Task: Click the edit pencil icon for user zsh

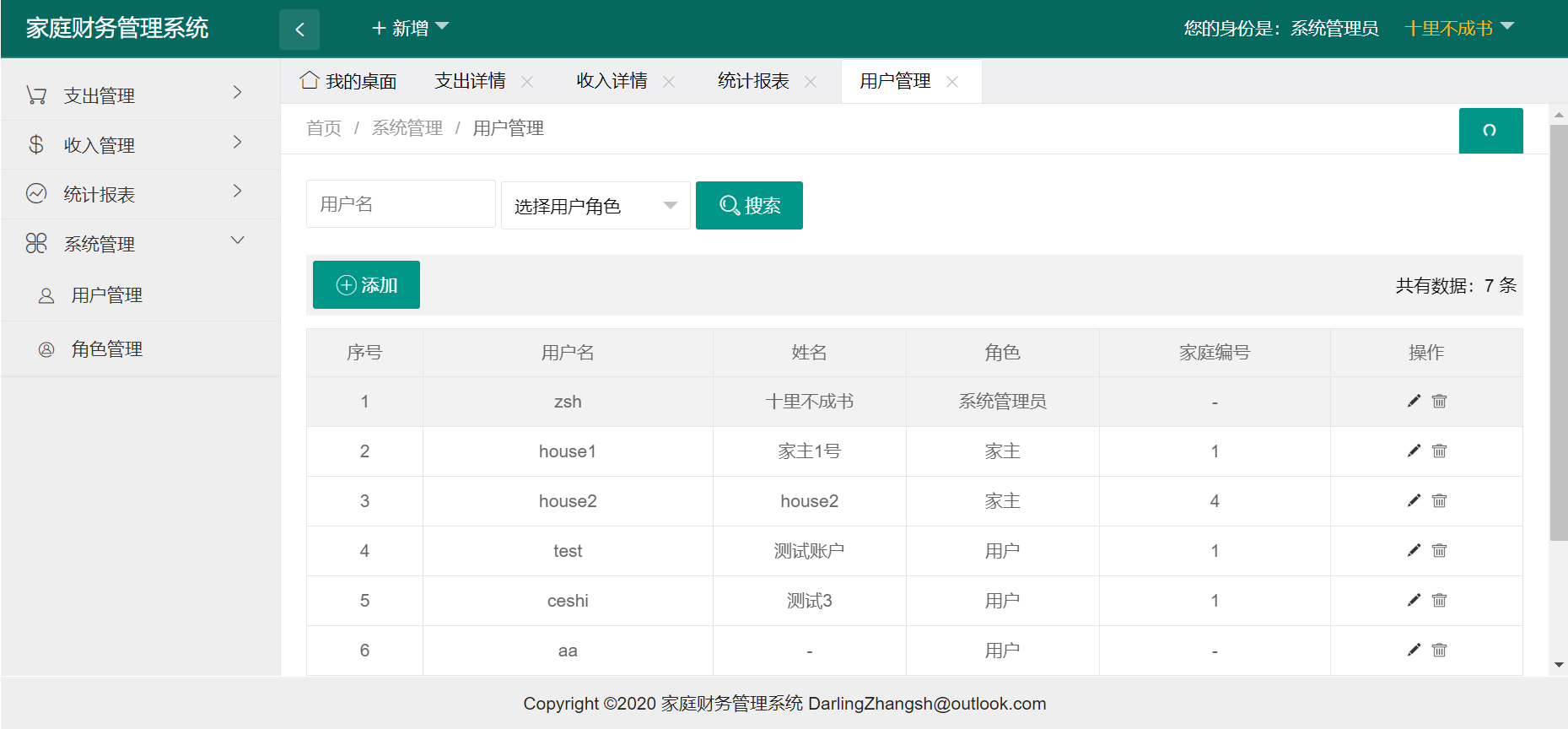Action: tap(1414, 402)
